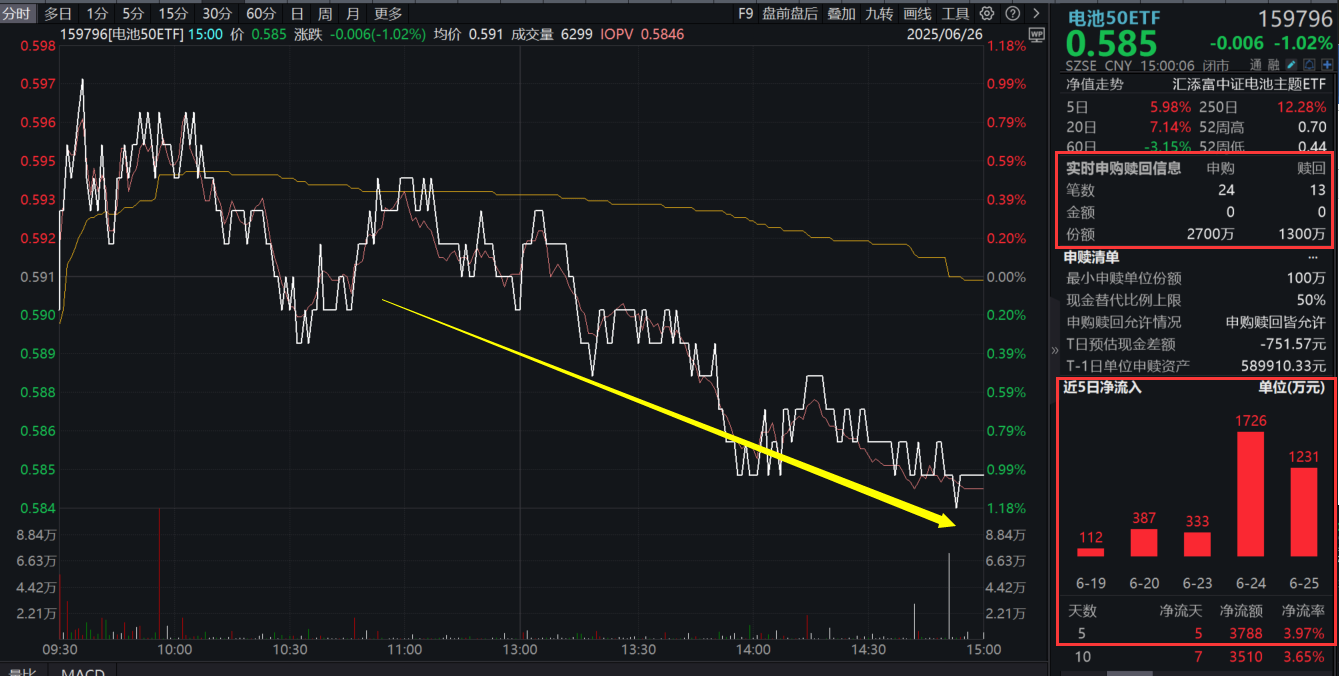Click the 均价 value 0.591
Image resolution: width=1339 pixels, height=676 pixels.
point(486,34)
